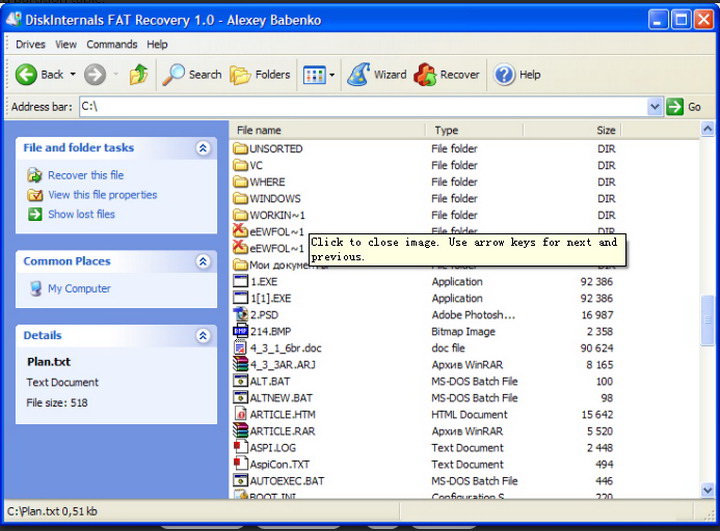This screenshot has width=720, height=531.
Task: Click the Wizard toolbar icon
Action: (x=358, y=74)
